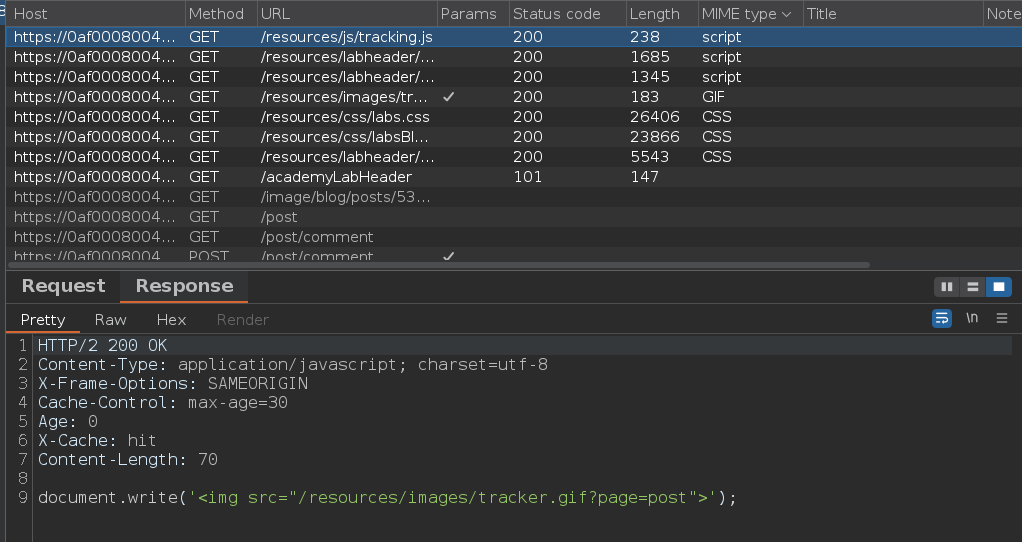Screen dimensions: 1022x542
Task: Select the tabbed (combined) layout icon
Action: coord(998,287)
